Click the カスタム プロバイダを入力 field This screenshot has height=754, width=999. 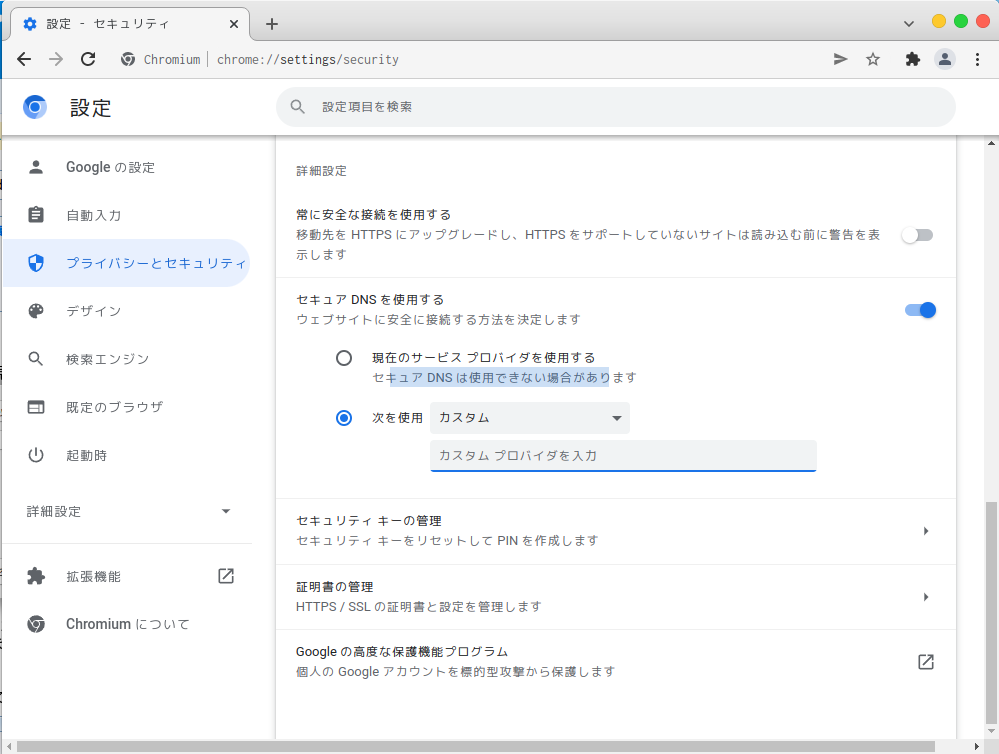(623, 456)
